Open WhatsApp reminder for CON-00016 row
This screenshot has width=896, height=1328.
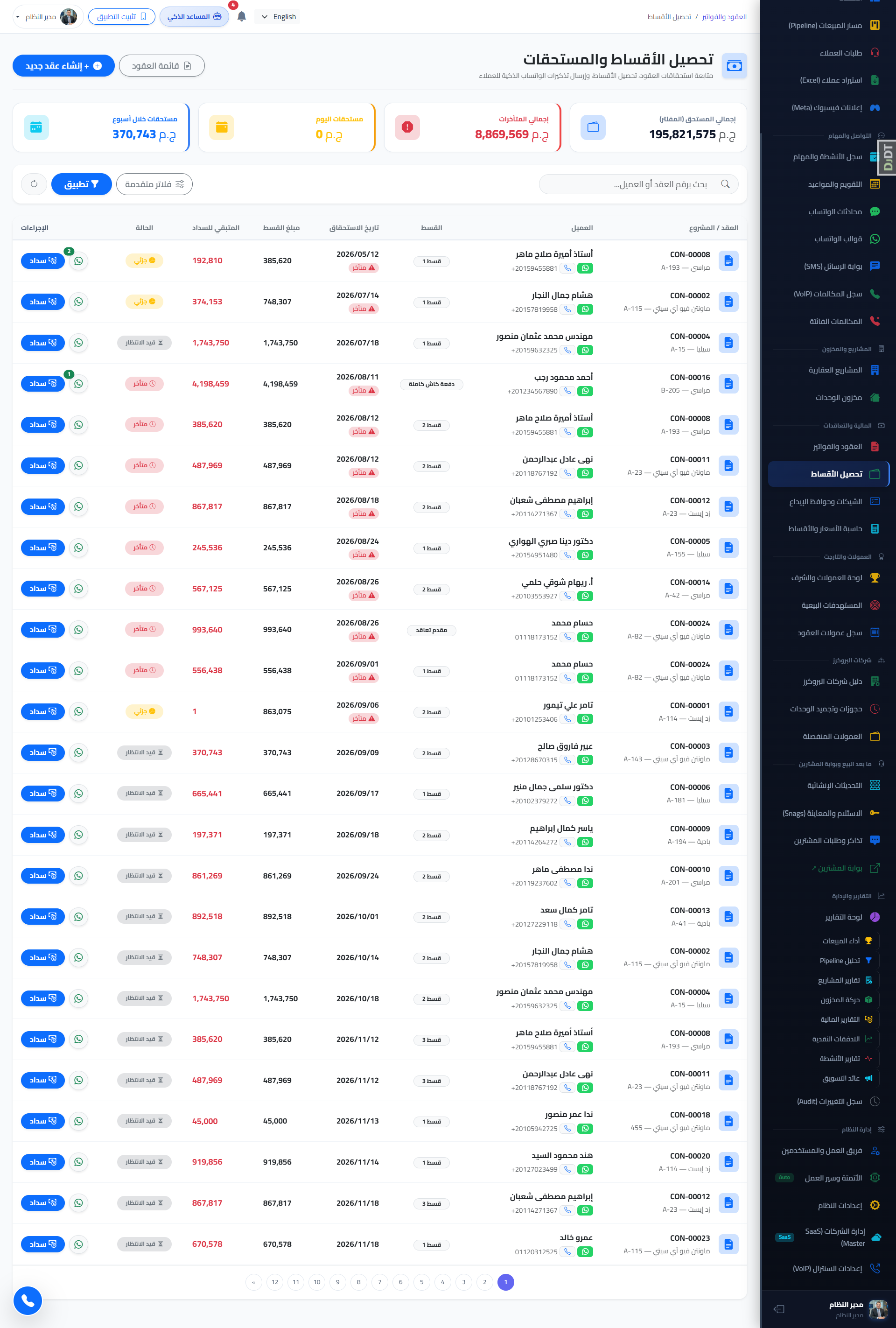[x=79, y=383]
